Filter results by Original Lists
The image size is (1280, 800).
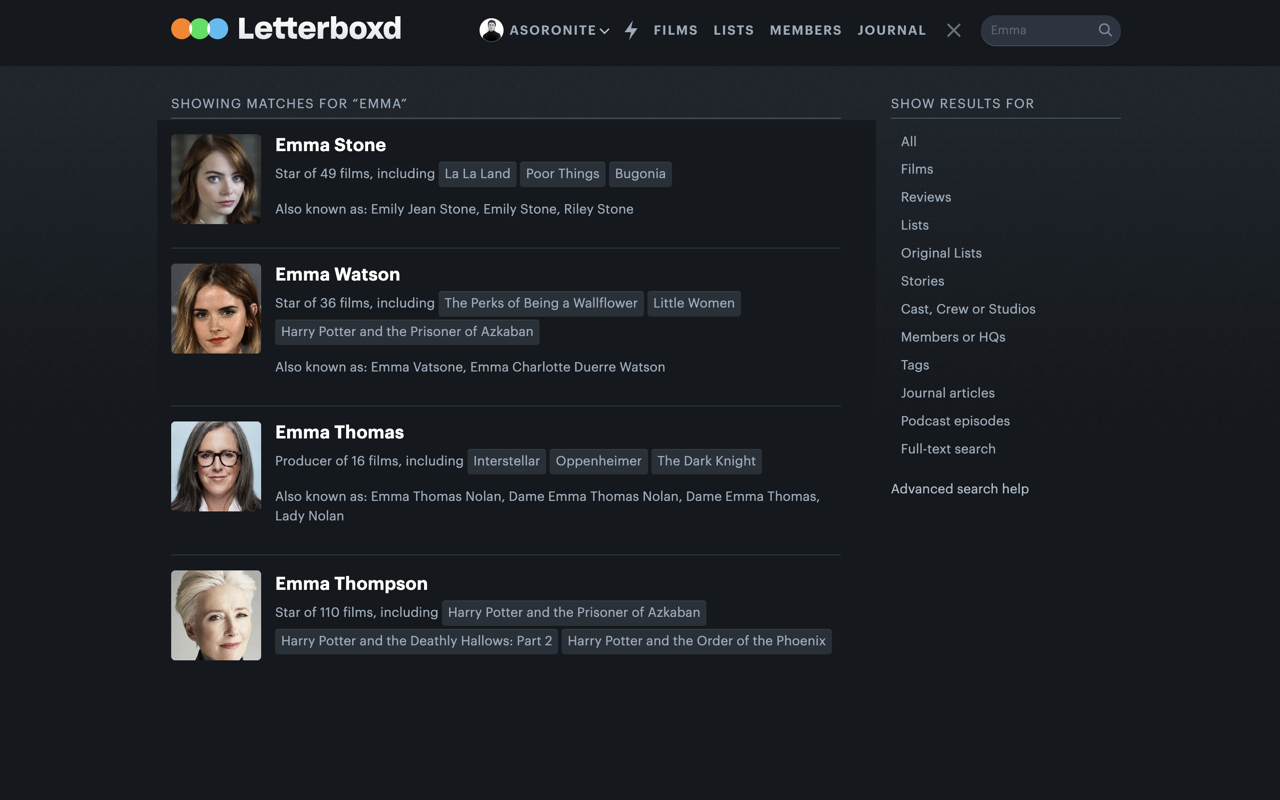pos(941,254)
